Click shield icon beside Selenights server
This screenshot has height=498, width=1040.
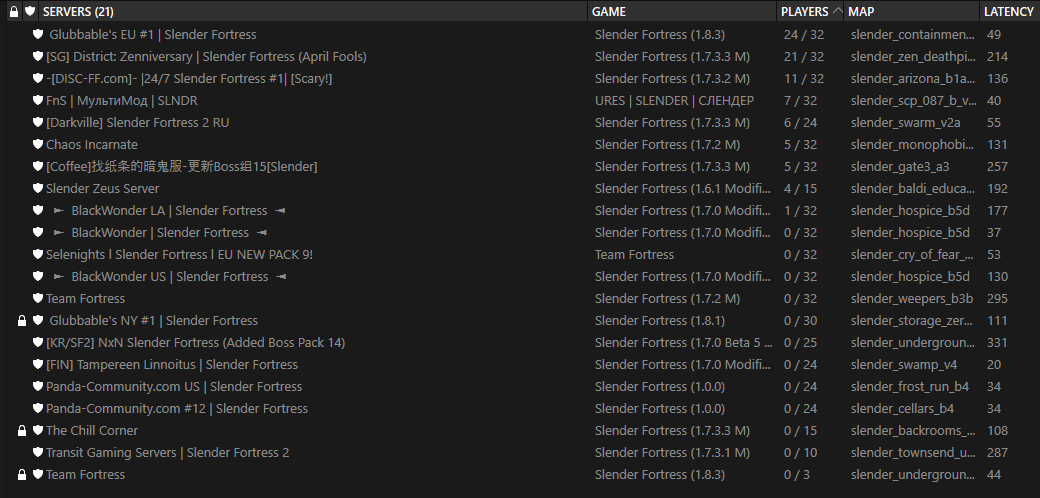tap(38, 255)
